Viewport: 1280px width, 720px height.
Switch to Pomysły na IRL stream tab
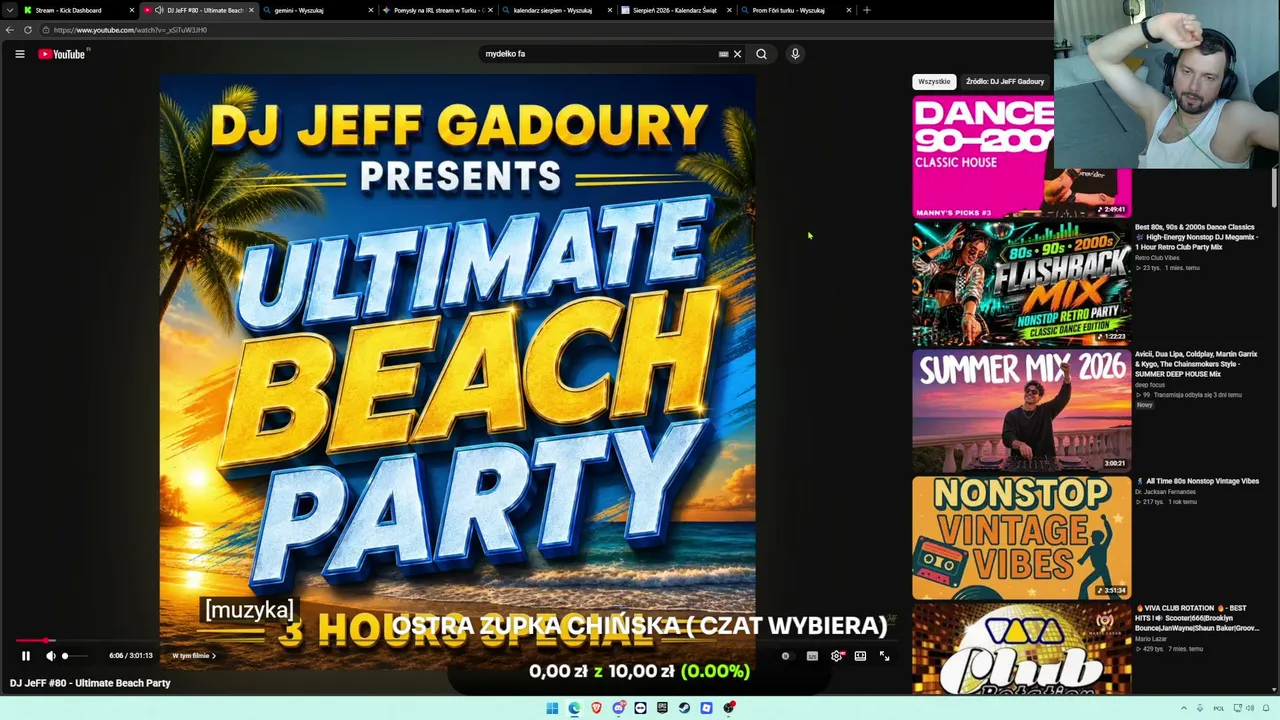pos(438,10)
